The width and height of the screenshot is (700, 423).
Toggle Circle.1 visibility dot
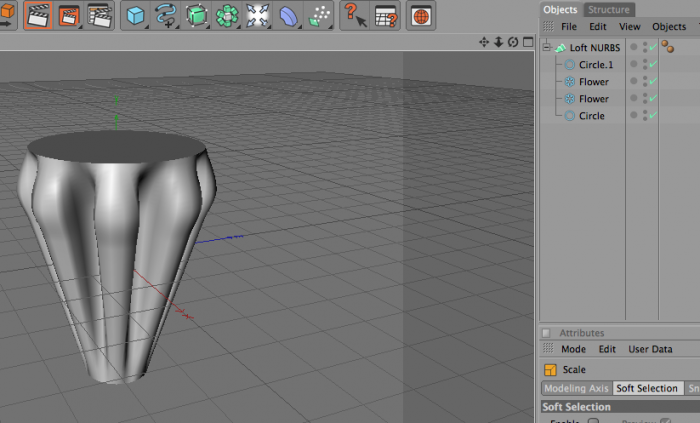(633, 64)
